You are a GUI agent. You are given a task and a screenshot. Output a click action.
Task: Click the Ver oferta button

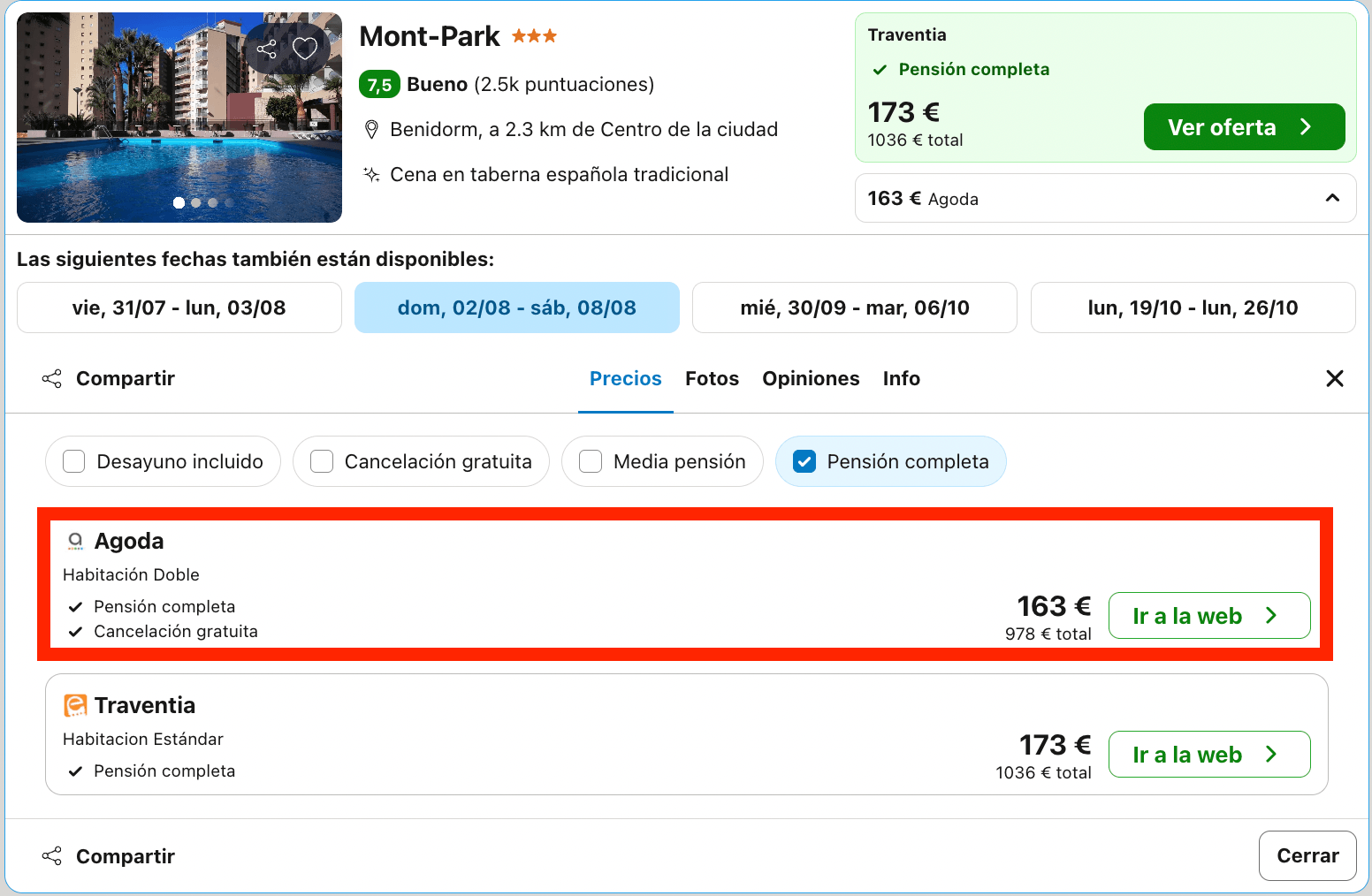click(x=1244, y=127)
